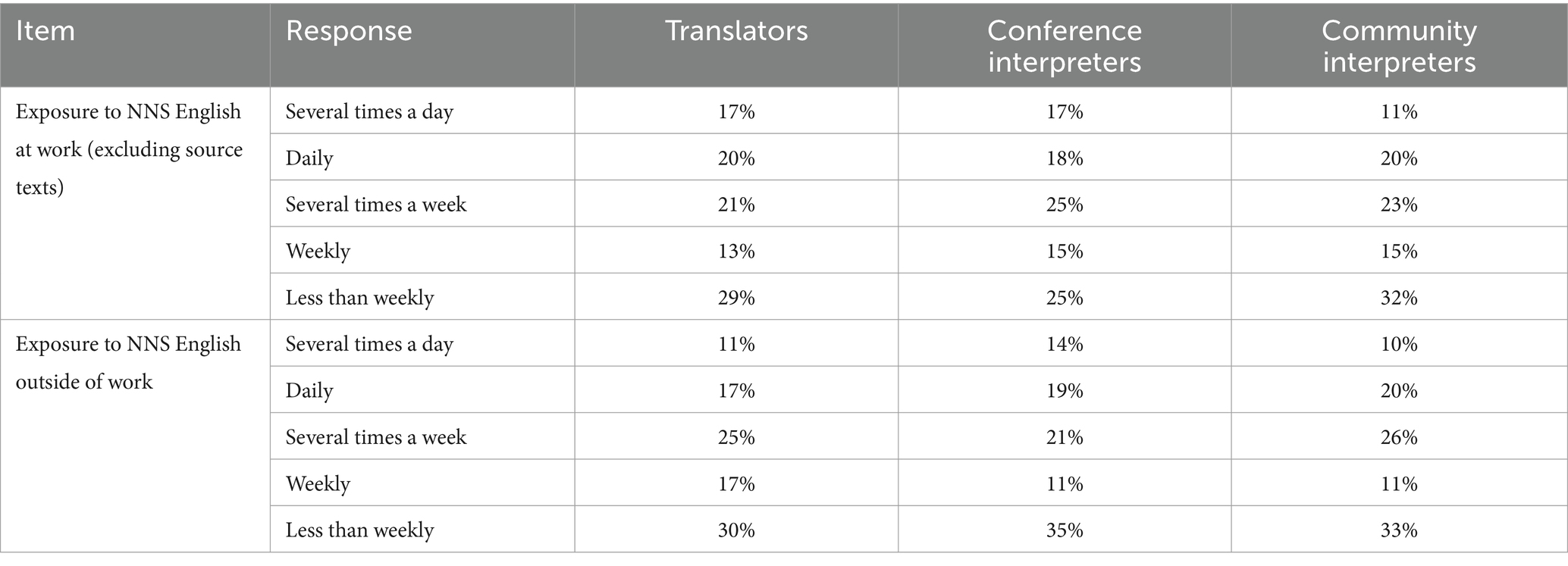The height and width of the screenshot is (566, 1568).
Task: Click the Conference interpreters column header
Action: point(1065,44)
